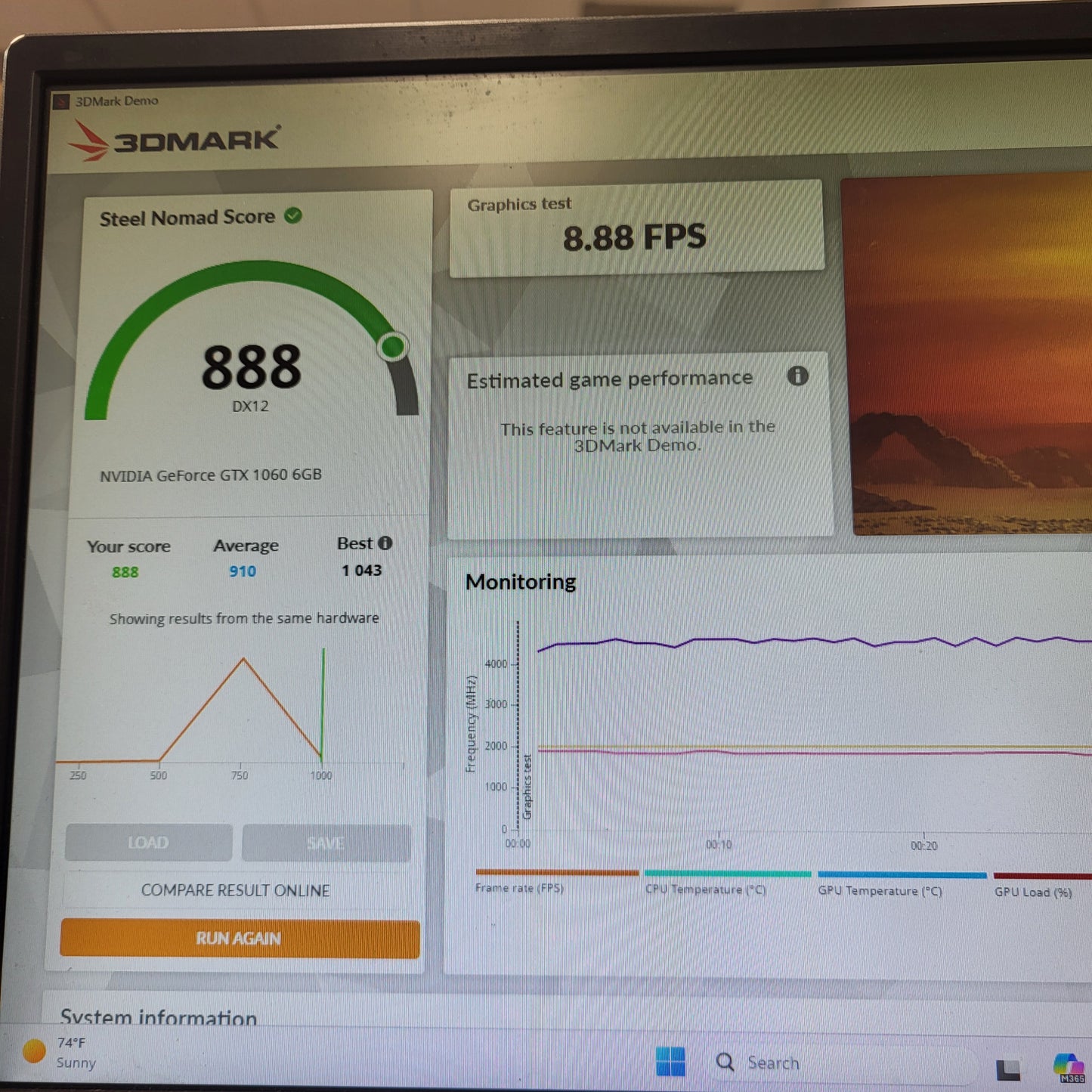The width and height of the screenshot is (1092, 1092).
Task: Click 'Showing results from the same hardware' text
Action: tap(244, 618)
